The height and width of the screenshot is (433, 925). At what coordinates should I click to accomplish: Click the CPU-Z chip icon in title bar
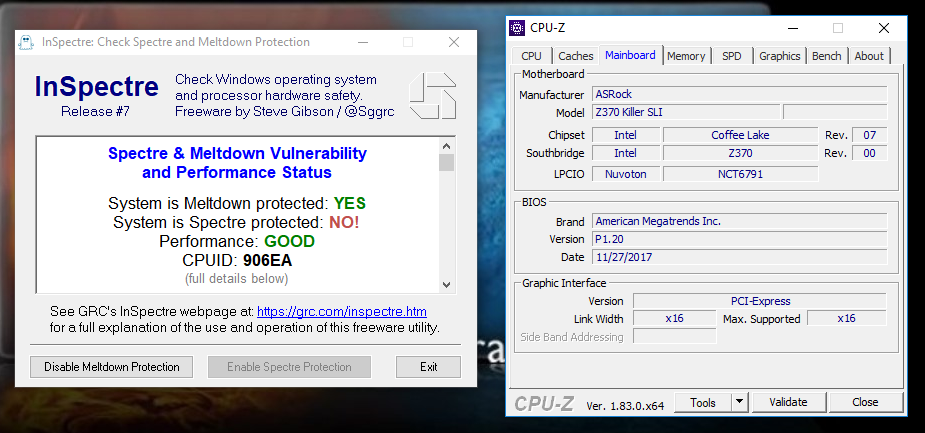point(517,28)
